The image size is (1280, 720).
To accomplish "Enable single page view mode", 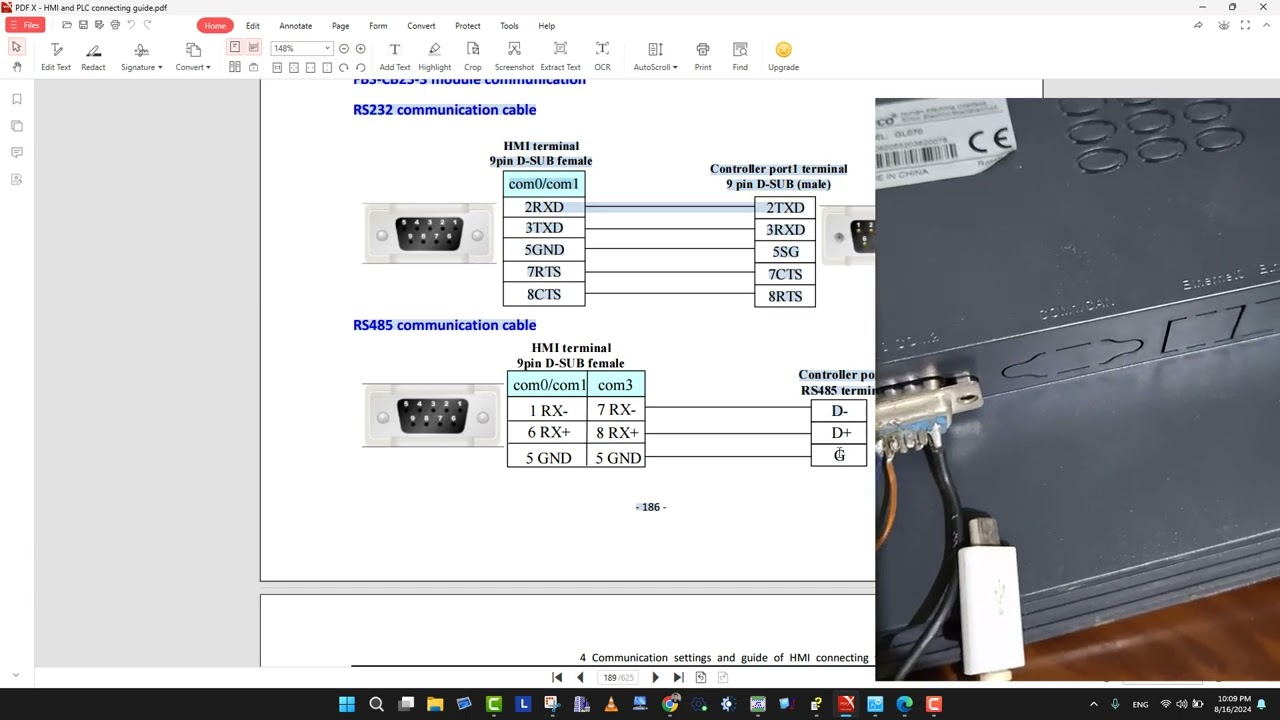I will (x=235, y=47).
